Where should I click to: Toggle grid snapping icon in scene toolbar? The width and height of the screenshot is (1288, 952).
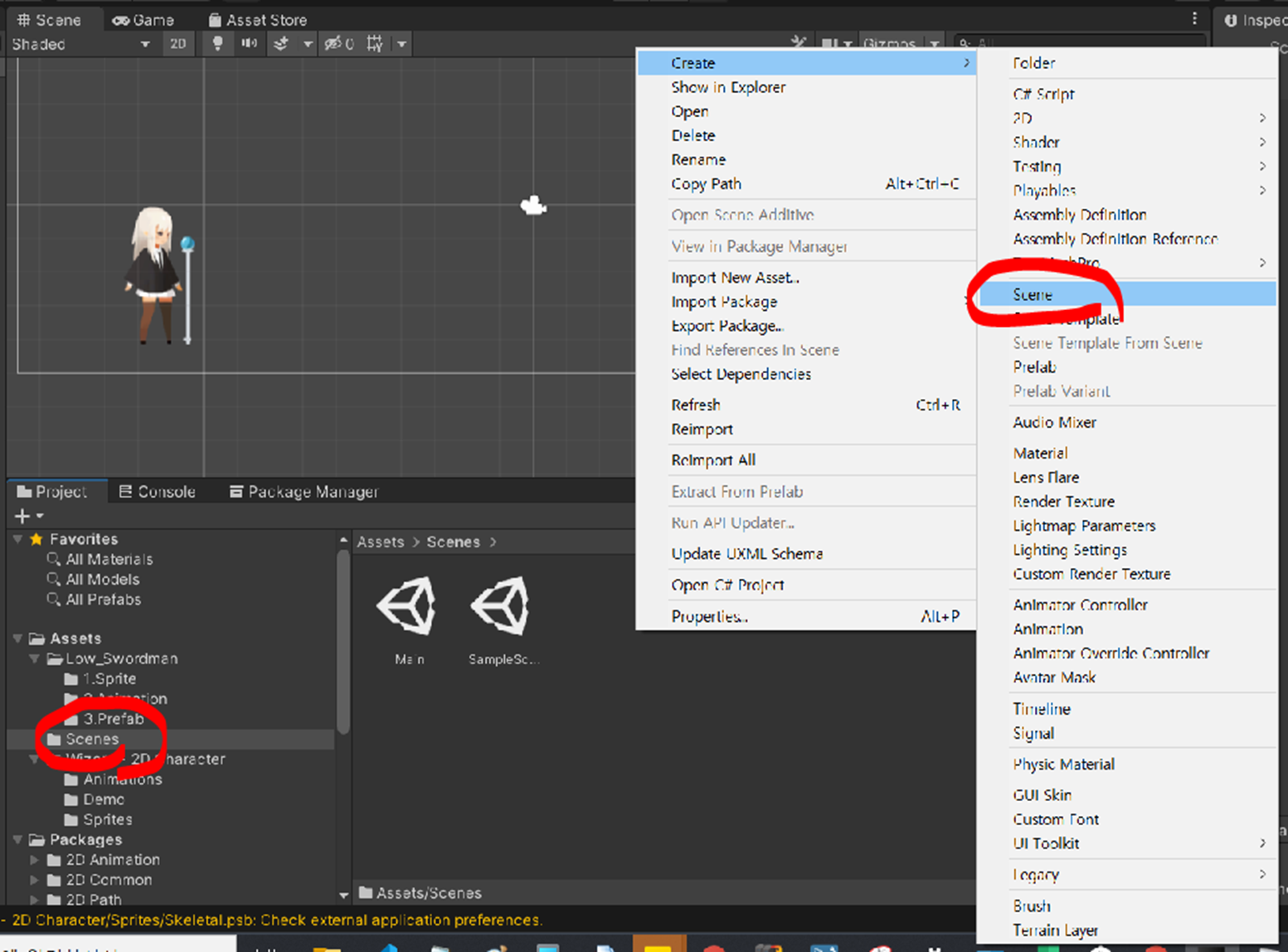point(375,44)
